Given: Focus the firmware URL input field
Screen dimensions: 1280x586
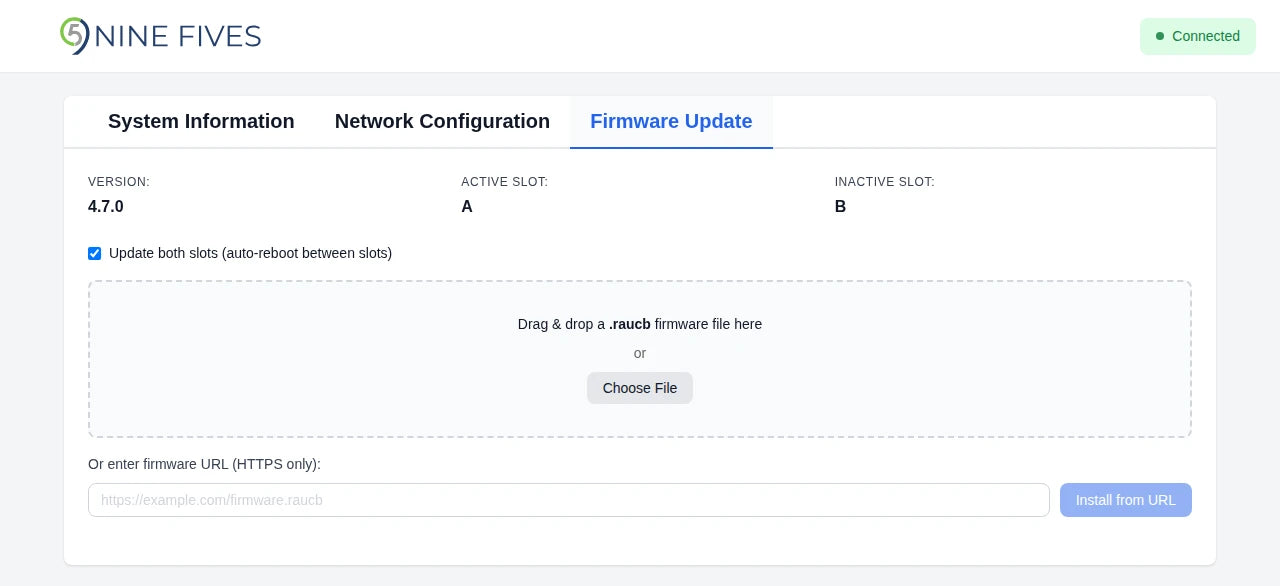Looking at the screenshot, I should click(569, 500).
